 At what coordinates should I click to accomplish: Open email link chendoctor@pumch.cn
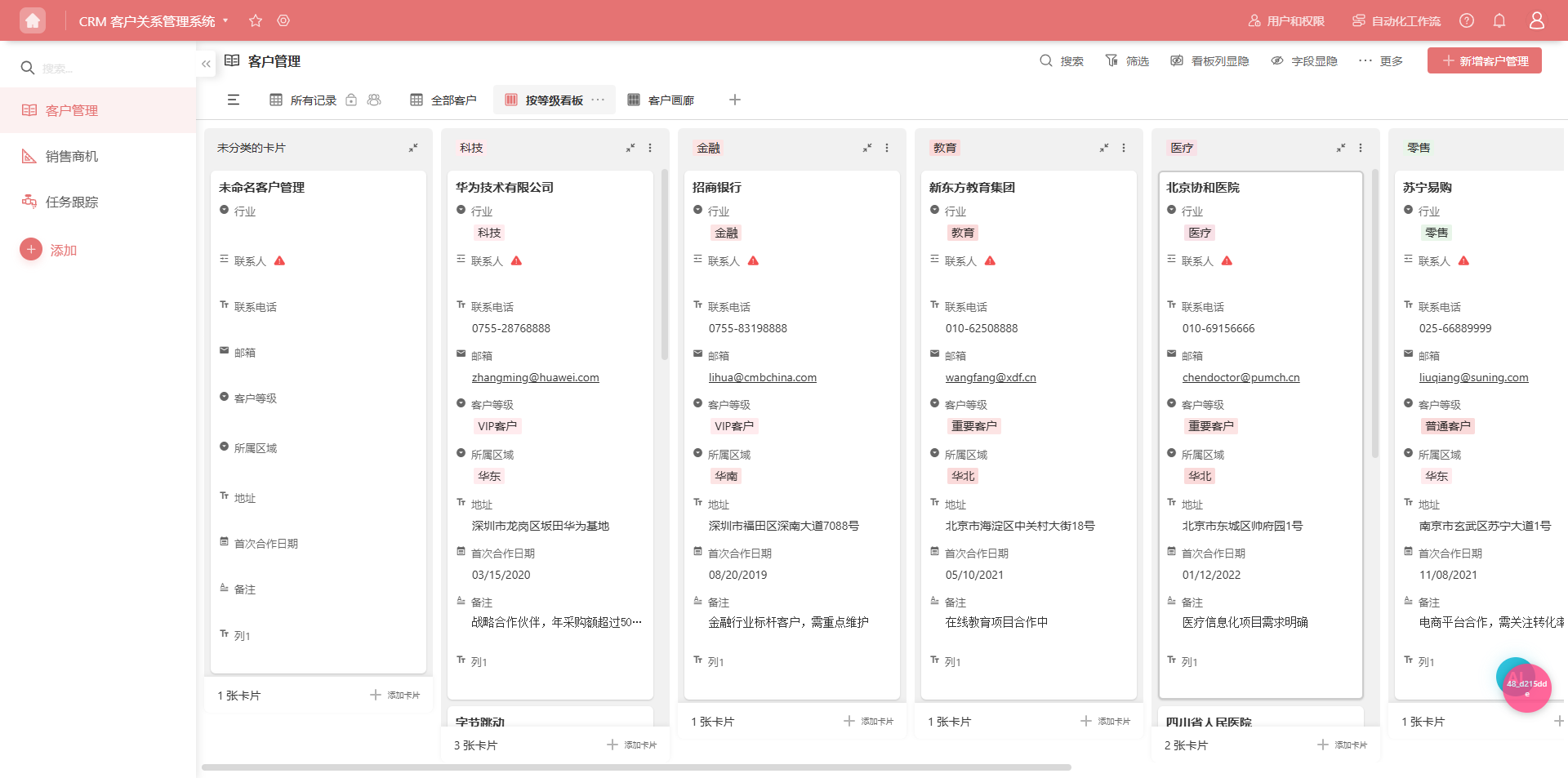(x=1241, y=377)
